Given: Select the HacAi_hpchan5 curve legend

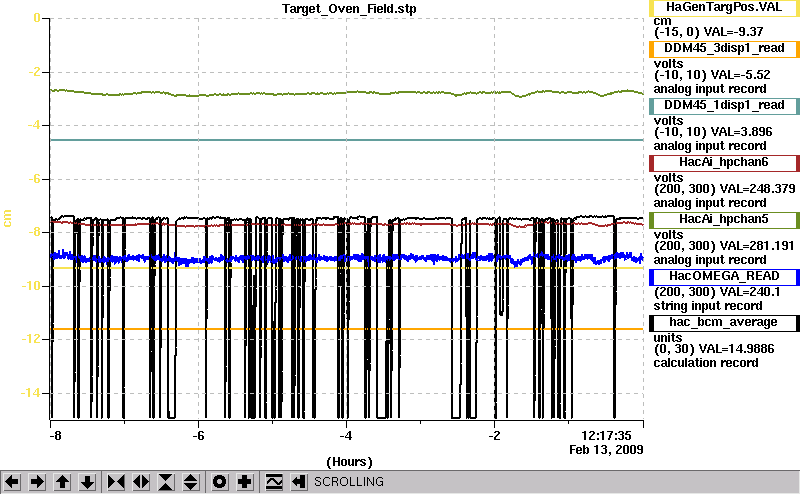Looking at the screenshot, I should coord(724,220).
